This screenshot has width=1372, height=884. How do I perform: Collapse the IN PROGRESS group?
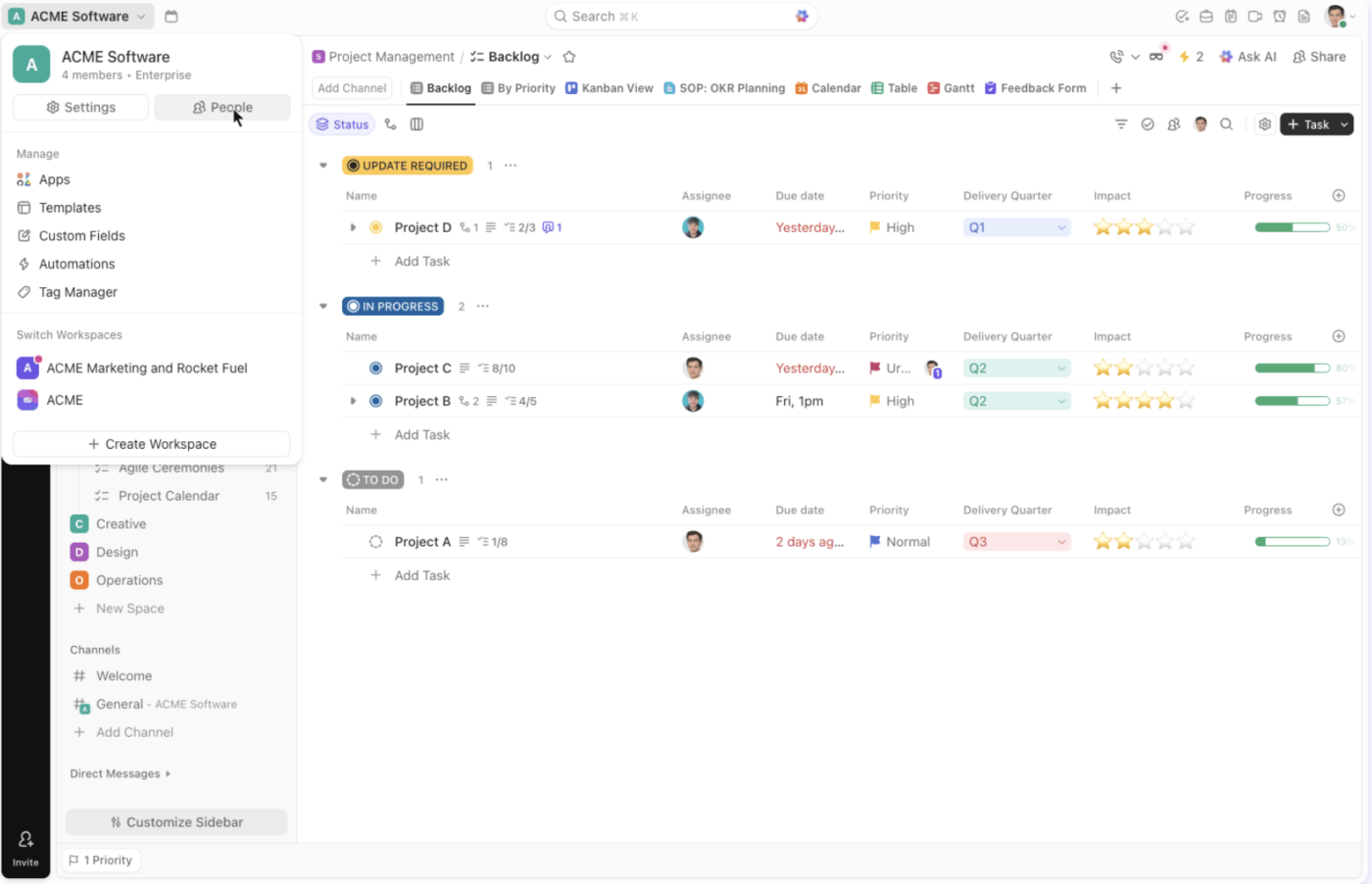(x=323, y=307)
